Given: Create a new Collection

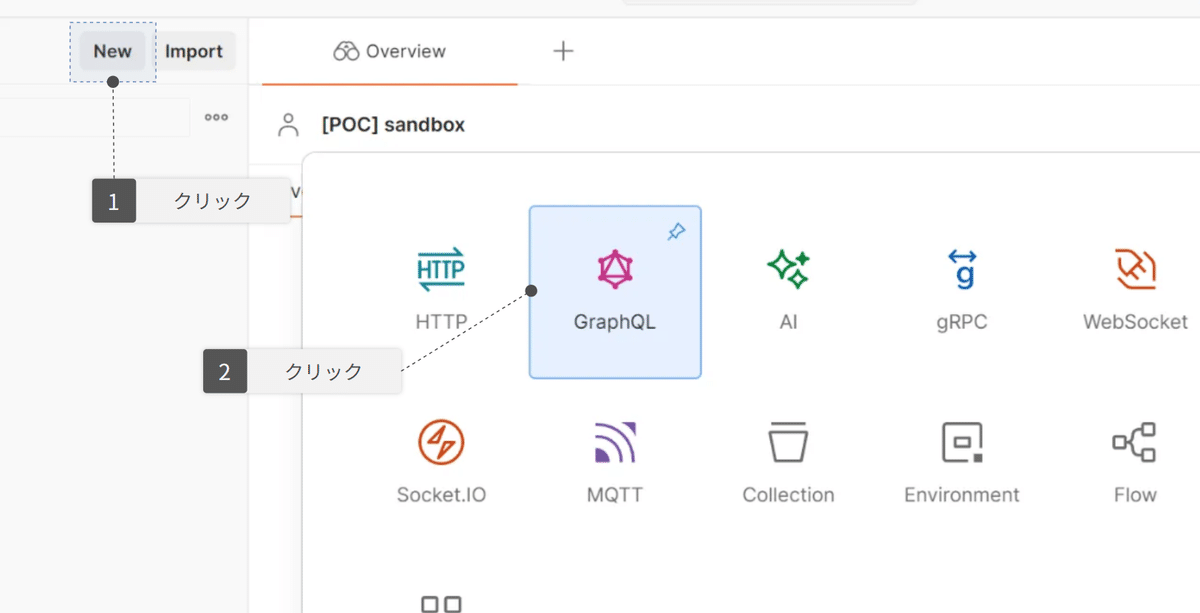Looking at the screenshot, I should [x=787, y=462].
